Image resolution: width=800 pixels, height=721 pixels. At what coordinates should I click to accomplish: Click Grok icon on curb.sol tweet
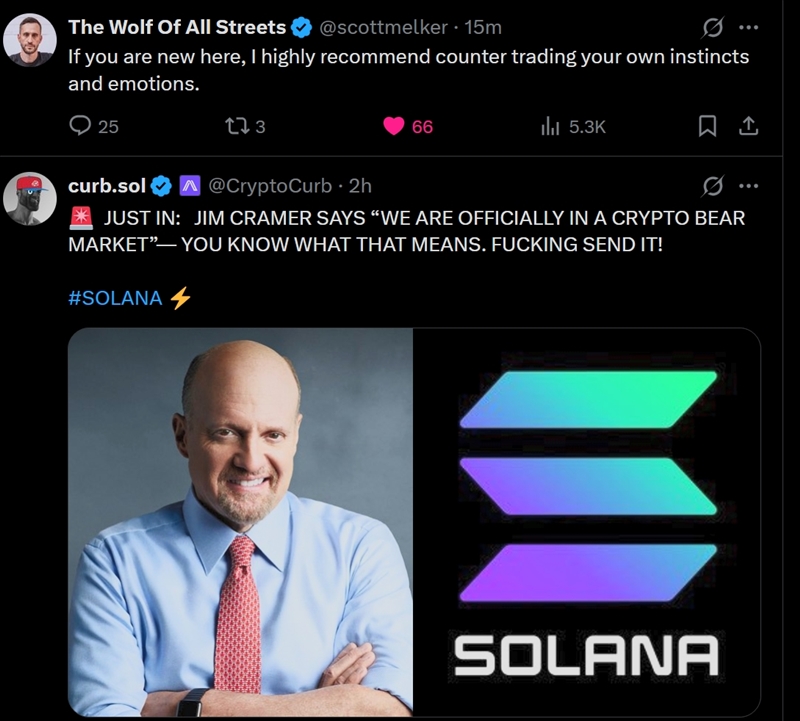(712, 186)
